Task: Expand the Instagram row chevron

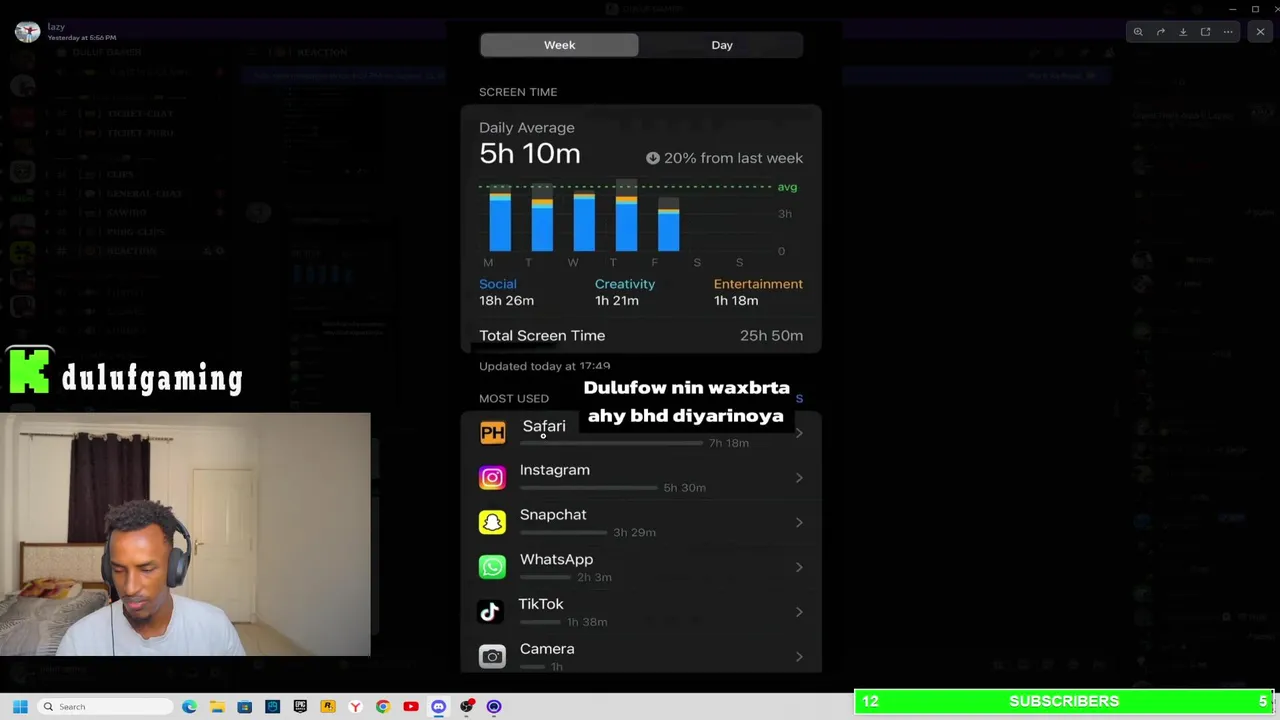Action: point(799,478)
